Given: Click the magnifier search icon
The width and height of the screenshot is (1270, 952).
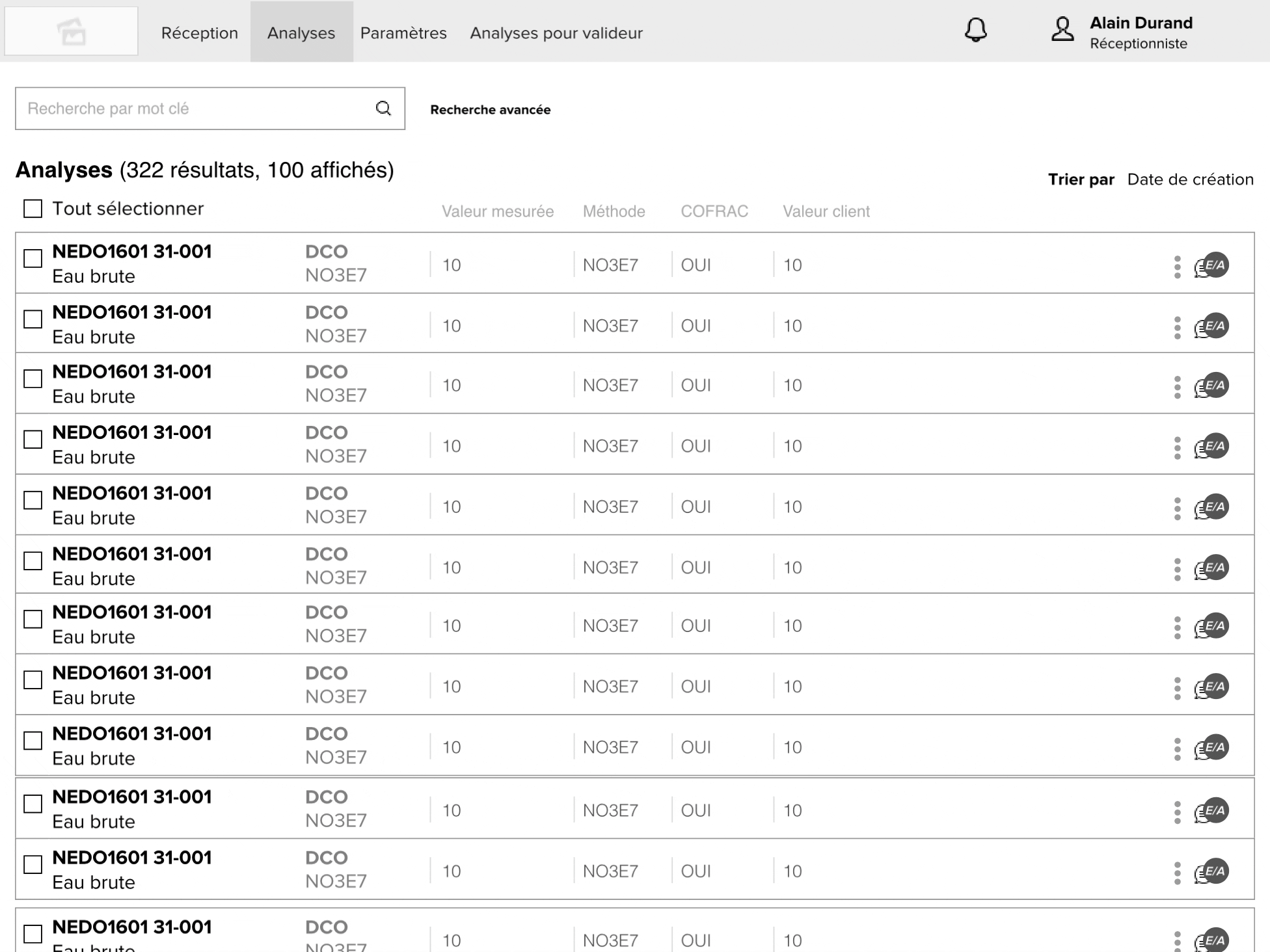Looking at the screenshot, I should point(383,108).
